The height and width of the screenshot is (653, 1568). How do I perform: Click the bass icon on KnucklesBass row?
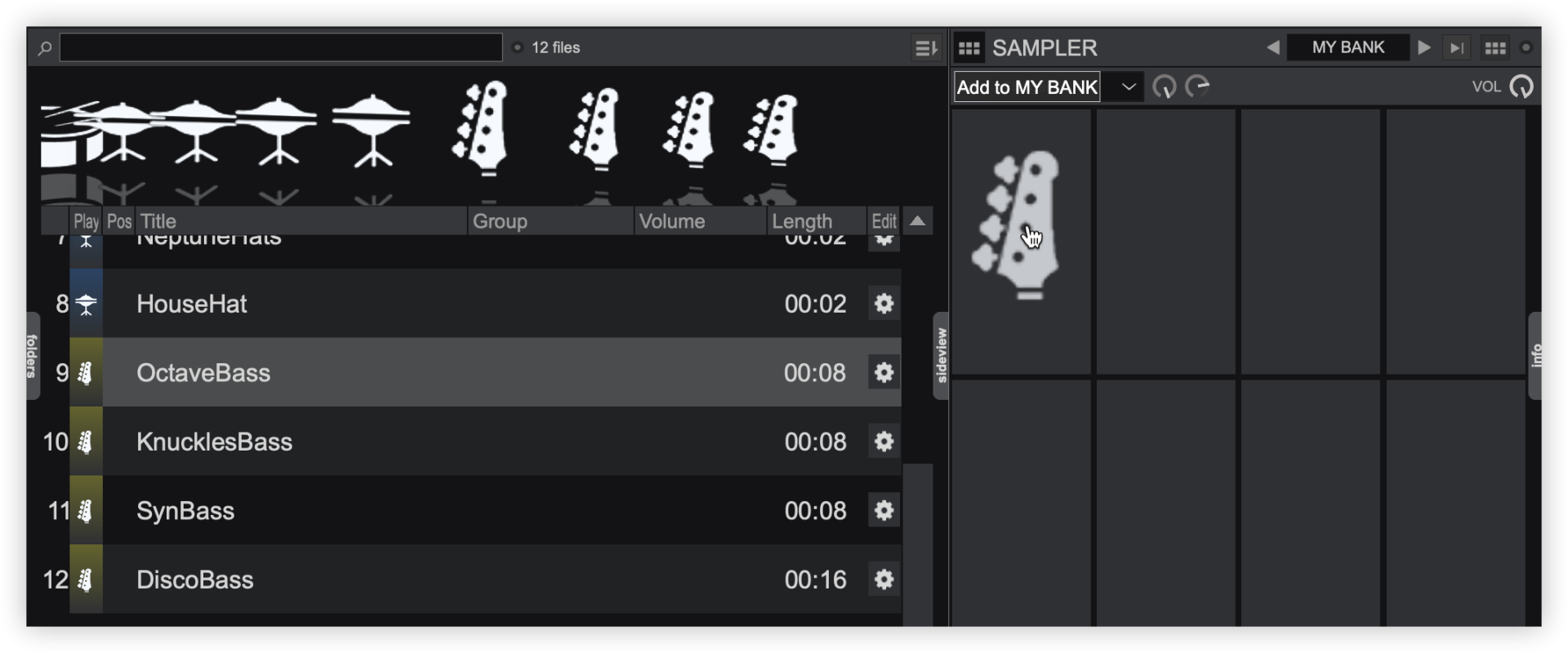click(x=86, y=442)
